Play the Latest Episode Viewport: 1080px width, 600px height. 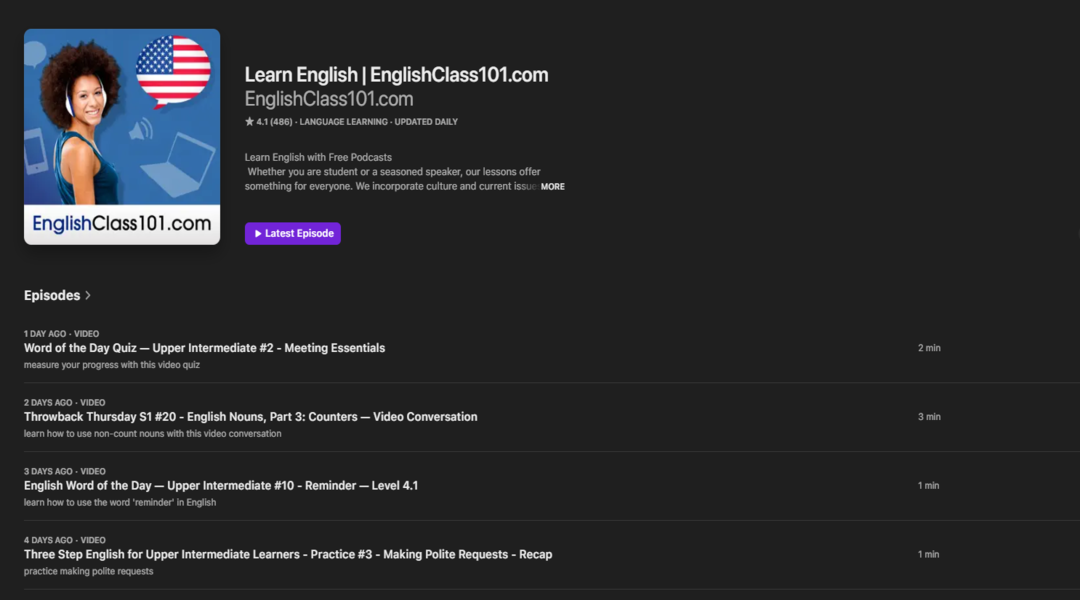pos(293,234)
